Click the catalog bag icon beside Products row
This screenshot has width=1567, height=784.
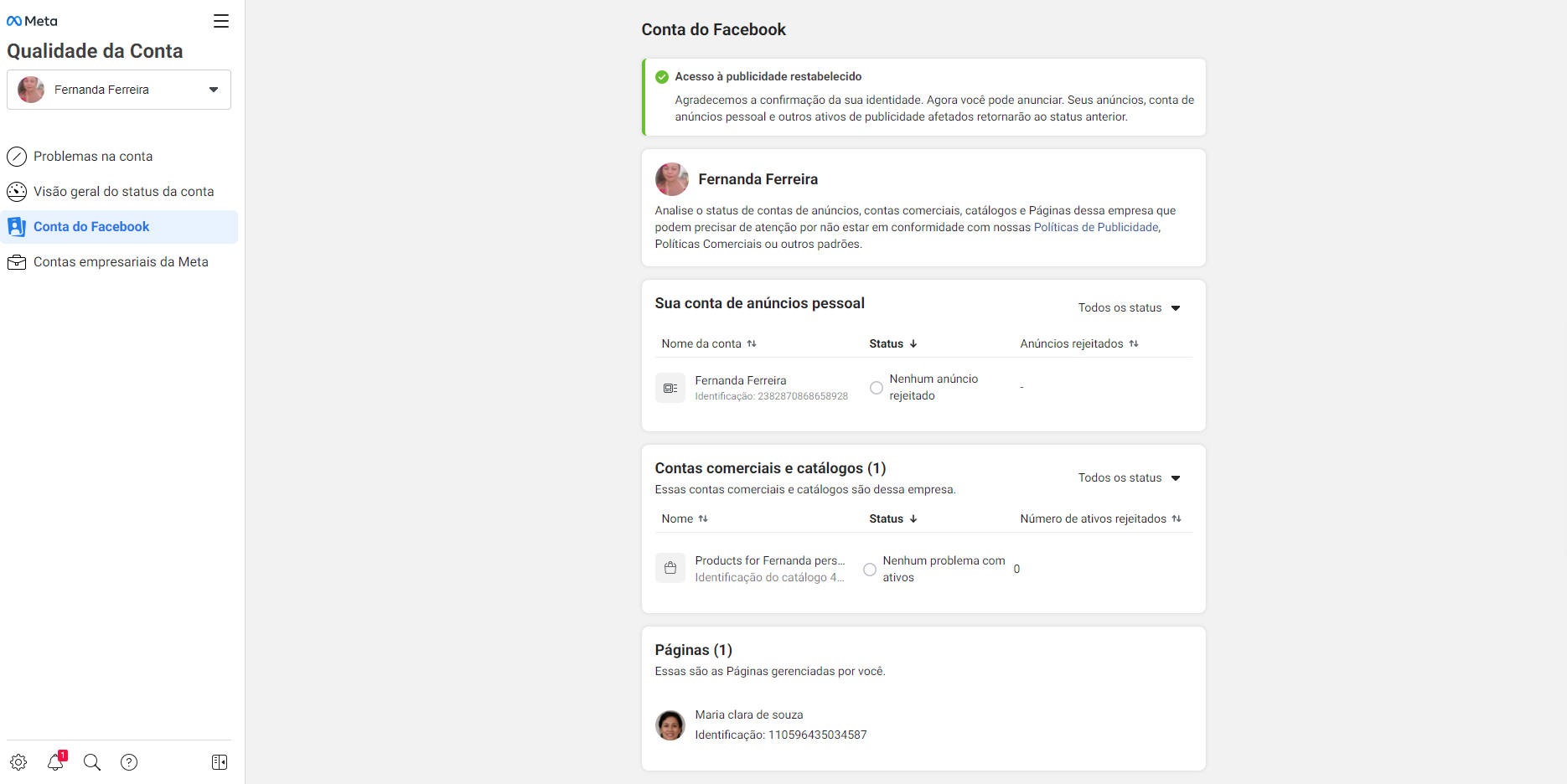[x=670, y=568]
